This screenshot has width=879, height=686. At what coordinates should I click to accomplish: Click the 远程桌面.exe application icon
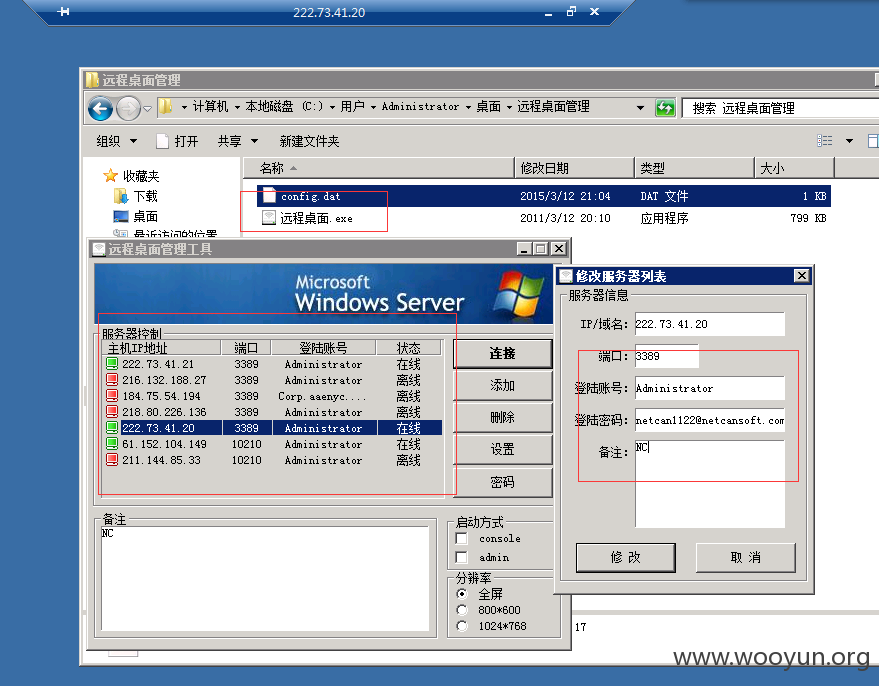point(269,218)
